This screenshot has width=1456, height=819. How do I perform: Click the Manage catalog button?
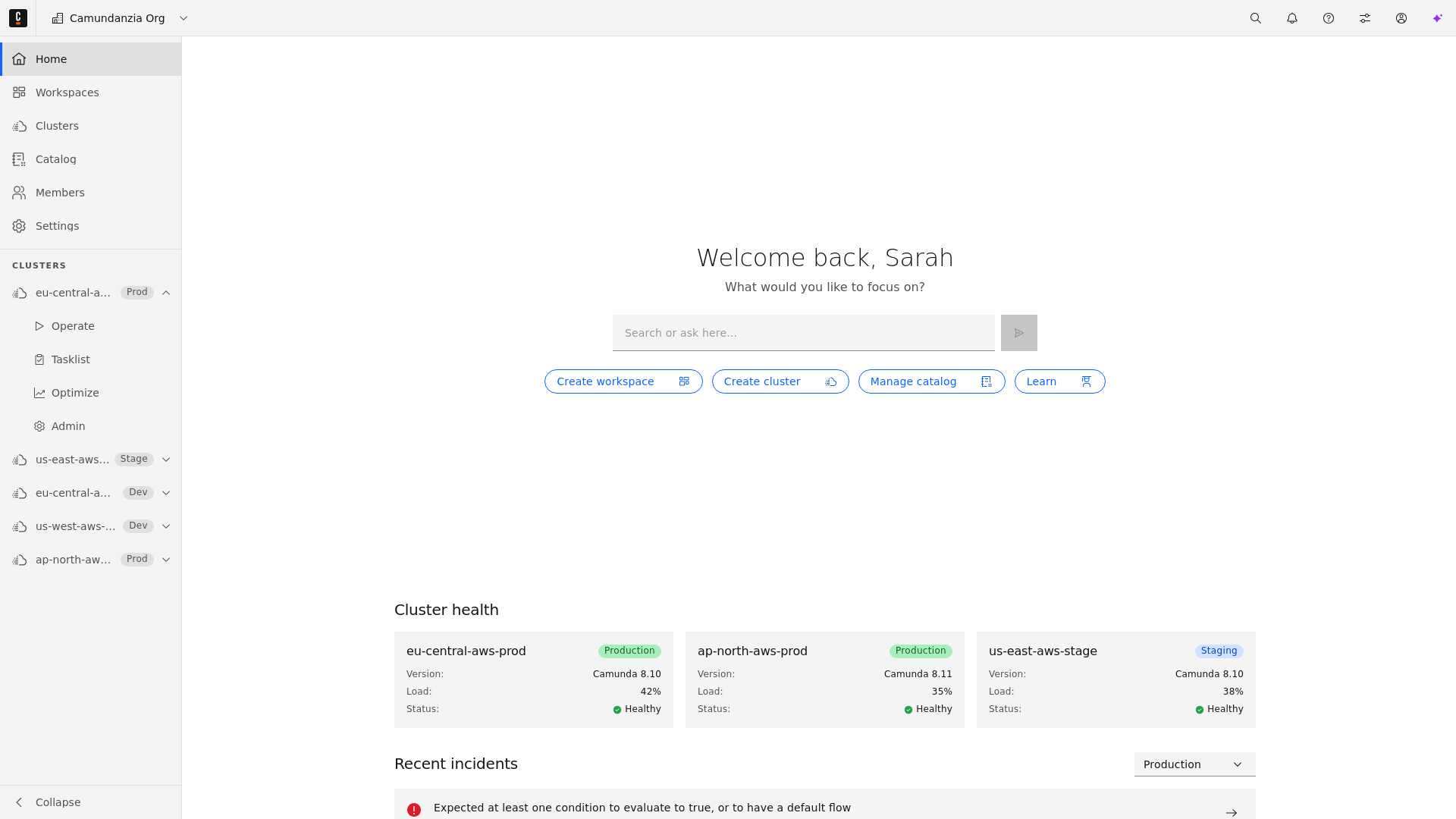(x=931, y=381)
